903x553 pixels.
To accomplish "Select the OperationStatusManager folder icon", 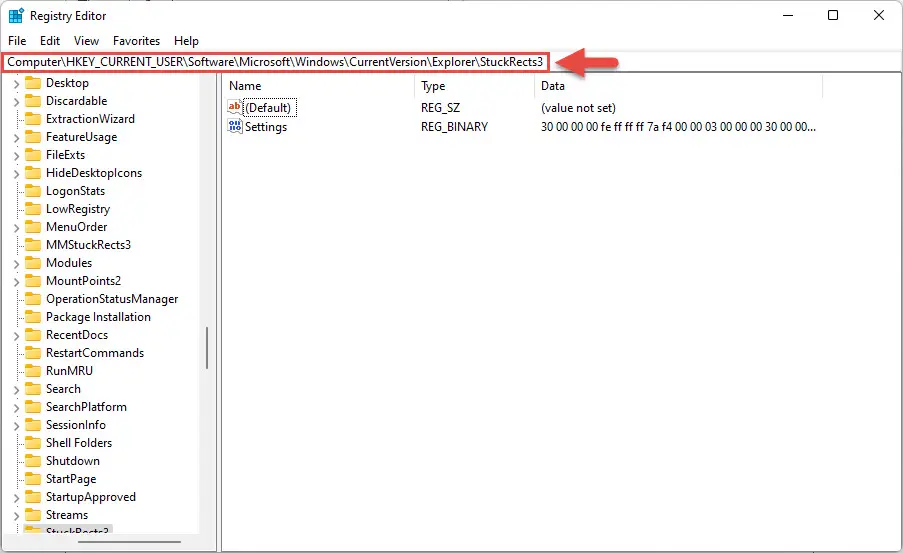I will (33, 299).
